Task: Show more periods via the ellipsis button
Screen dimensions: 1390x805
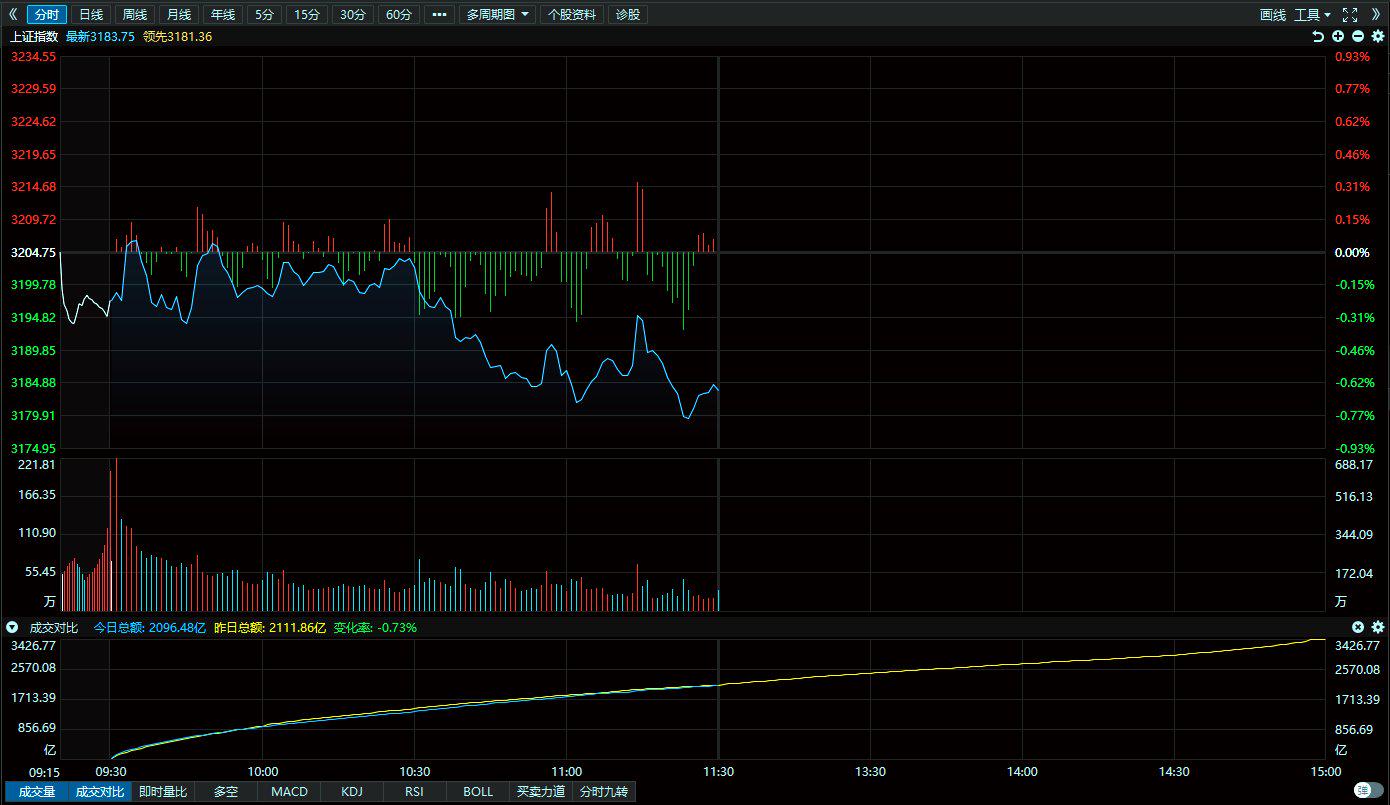Action: point(439,14)
